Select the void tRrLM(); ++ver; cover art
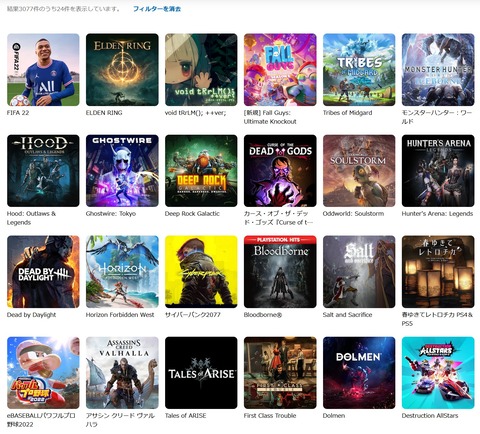Image resolution: width=480 pixels, height=434 pixels. [201, 70]
